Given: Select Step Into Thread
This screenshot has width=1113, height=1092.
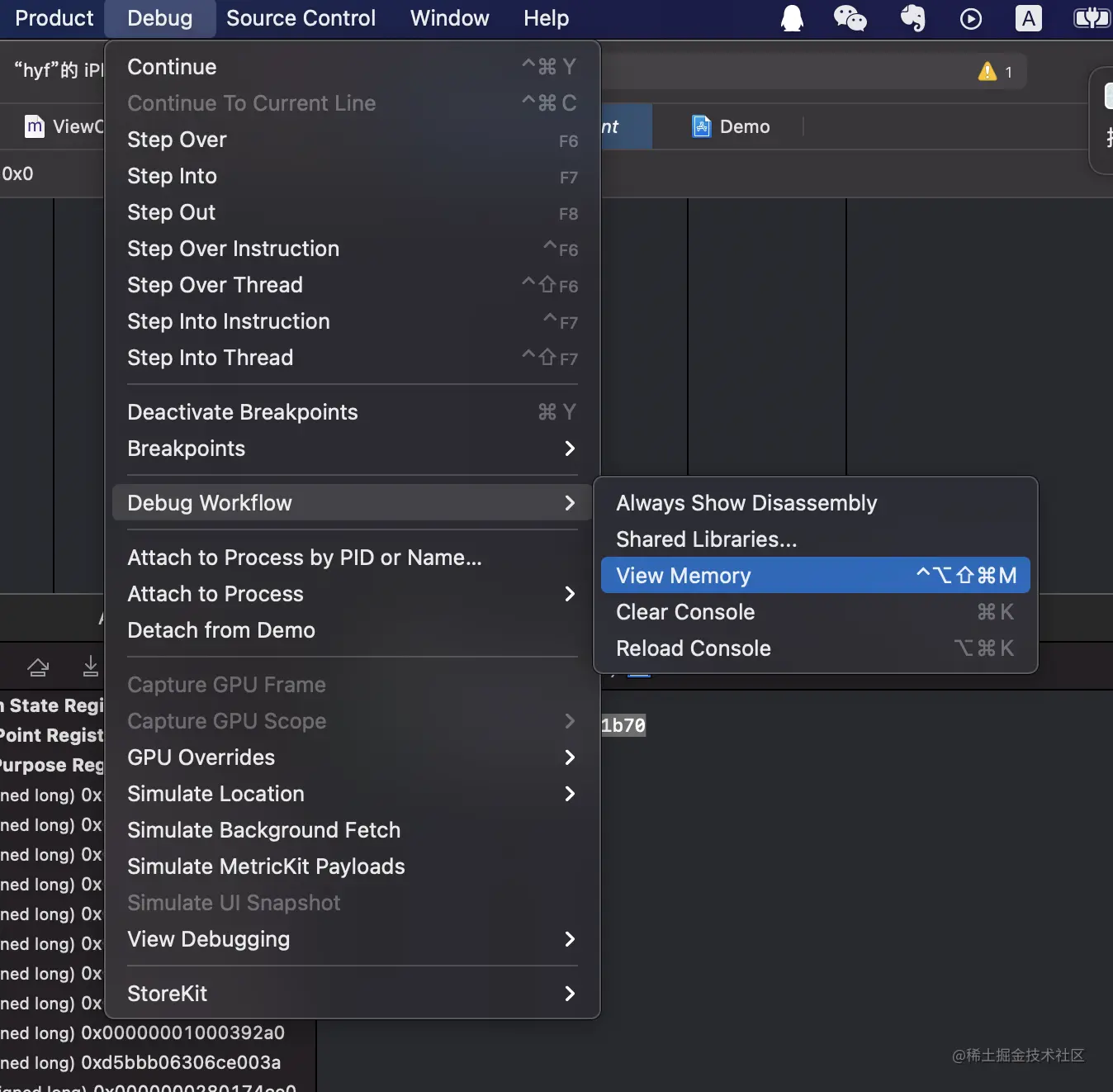Looking at the screenshot, I should click(352, 358).
